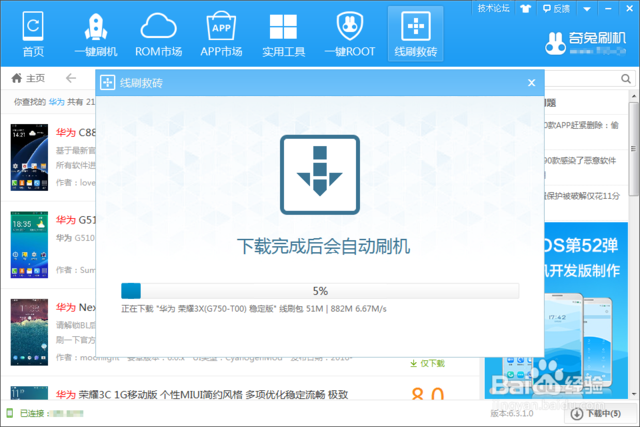The height and width of the screenshot is (427, 640).
Task: Click the connected phone status icon
Action: click(10, 413)
